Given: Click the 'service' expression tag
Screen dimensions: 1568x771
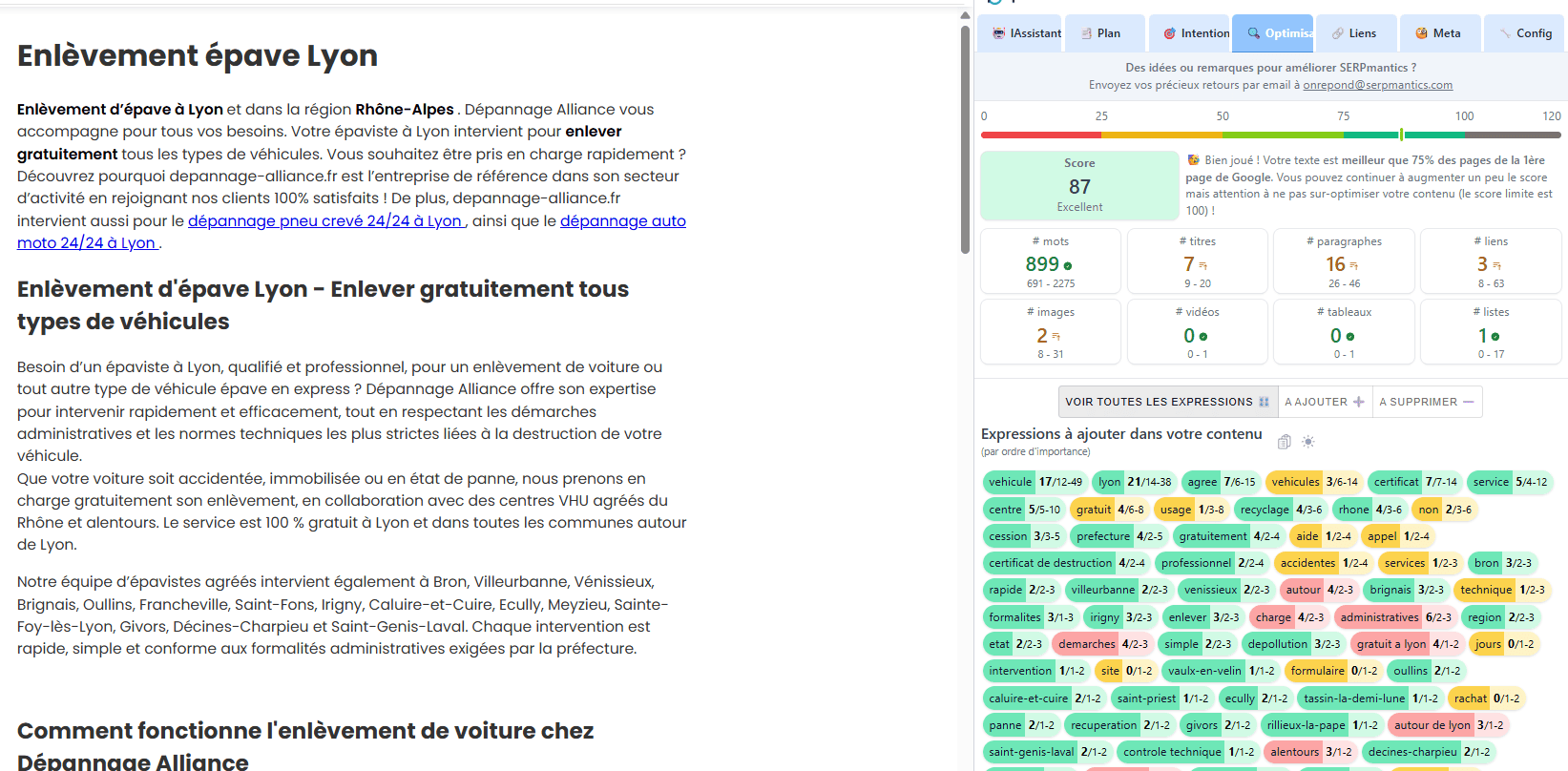Looking at the screenshot, I should [x=1509, y=482].
